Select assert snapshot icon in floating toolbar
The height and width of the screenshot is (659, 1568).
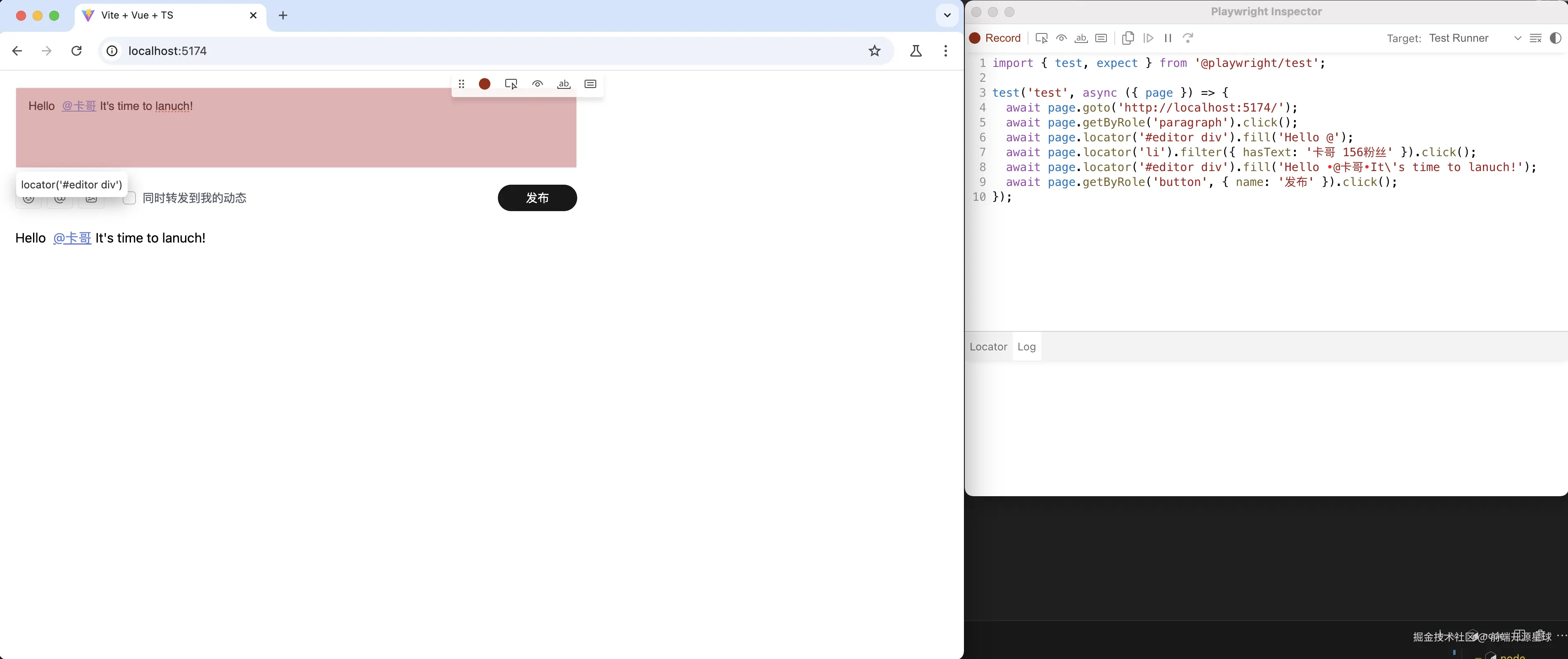590,84
